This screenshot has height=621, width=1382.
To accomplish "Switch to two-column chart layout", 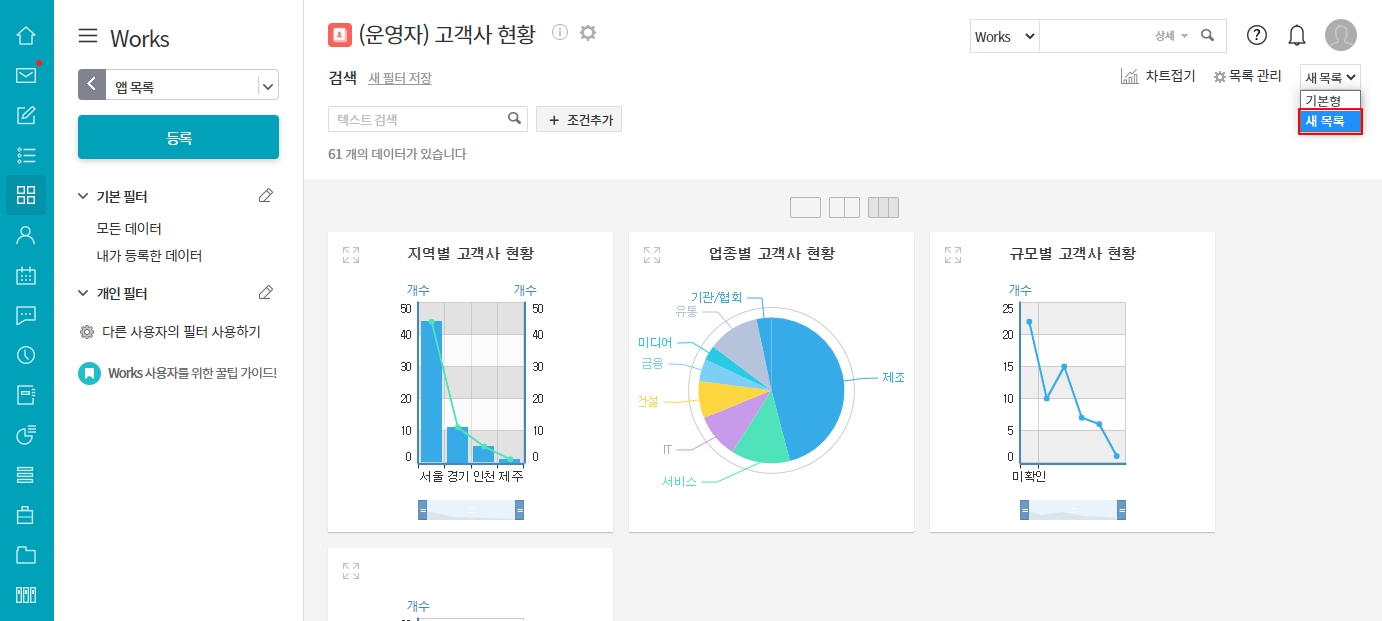I will [844, 208].
